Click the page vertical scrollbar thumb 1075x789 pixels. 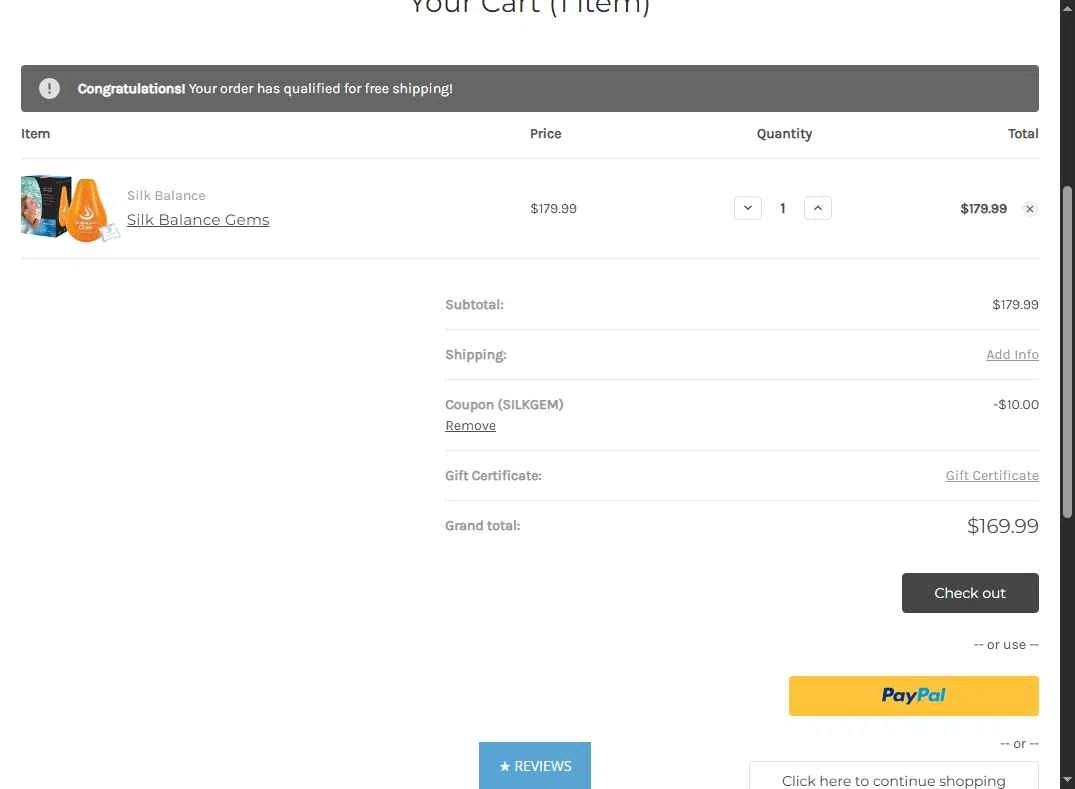(1067, 351)
